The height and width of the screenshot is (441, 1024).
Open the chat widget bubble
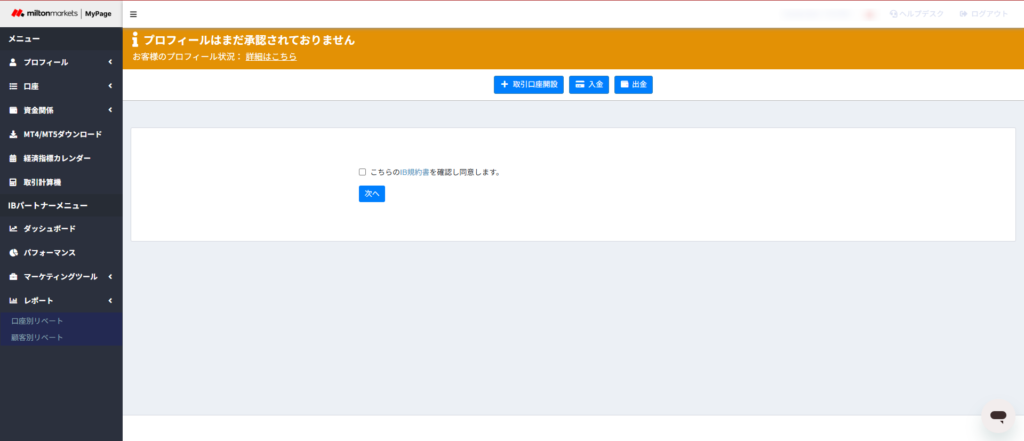997,415
